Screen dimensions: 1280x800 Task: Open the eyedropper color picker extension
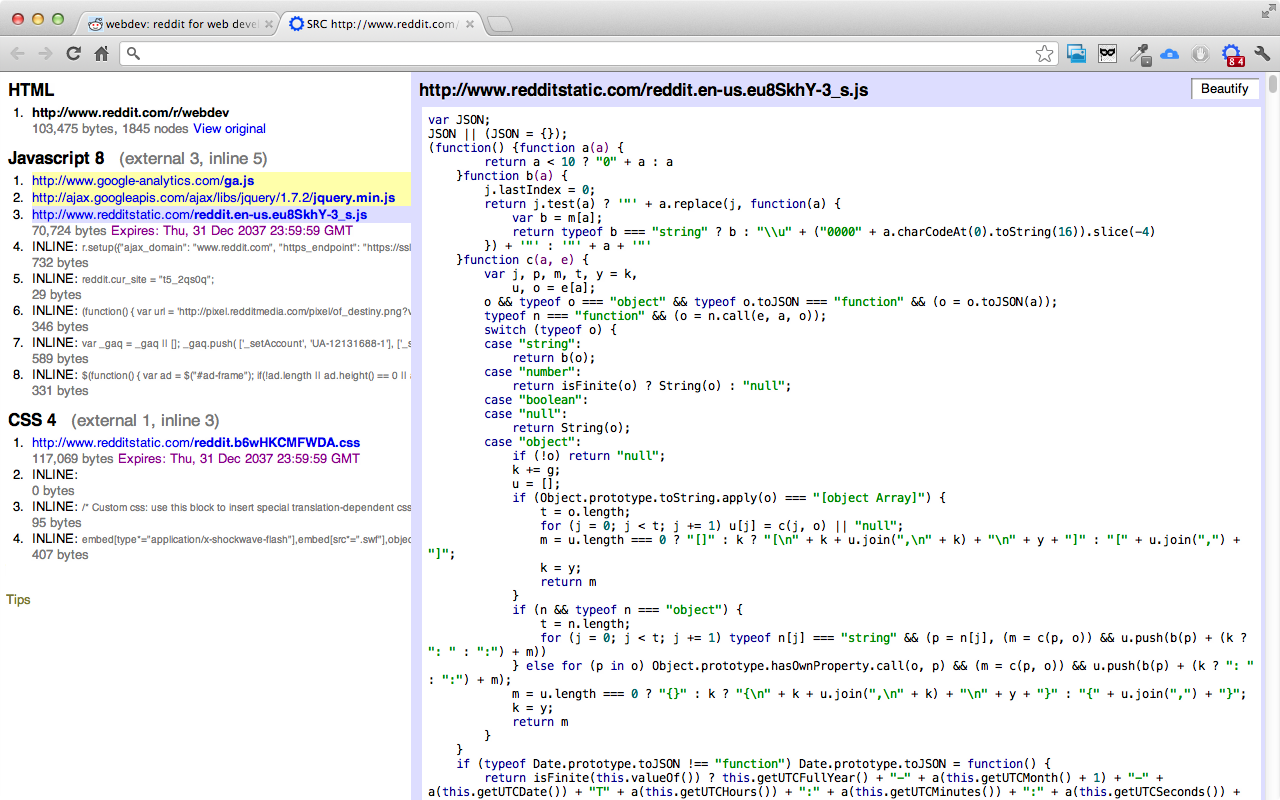click(1139, 54)
